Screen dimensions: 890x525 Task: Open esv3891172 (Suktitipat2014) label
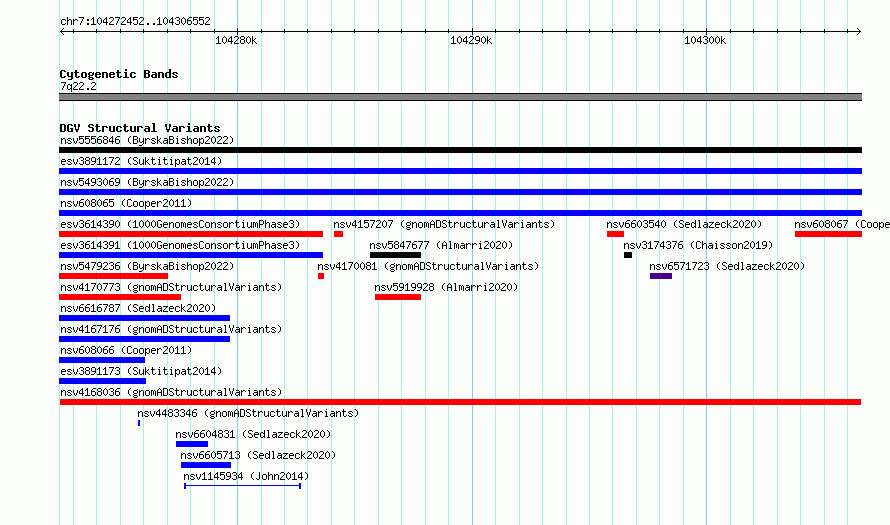141,161
